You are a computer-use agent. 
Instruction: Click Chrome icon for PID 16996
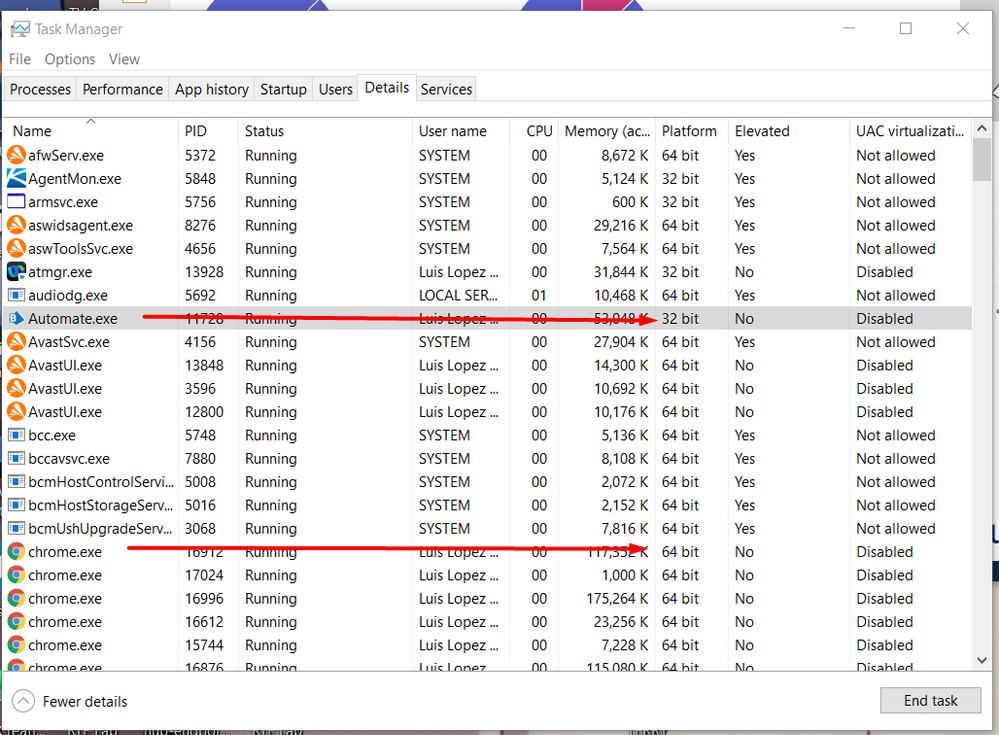[x=16, y=598]
